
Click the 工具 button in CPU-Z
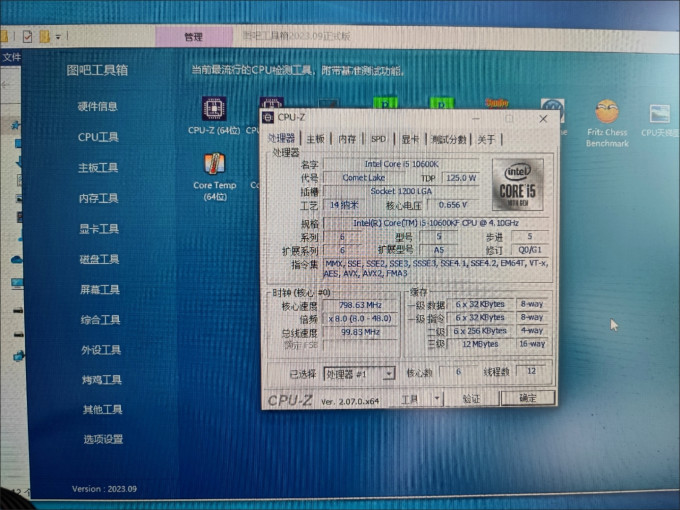coord(410,399)
